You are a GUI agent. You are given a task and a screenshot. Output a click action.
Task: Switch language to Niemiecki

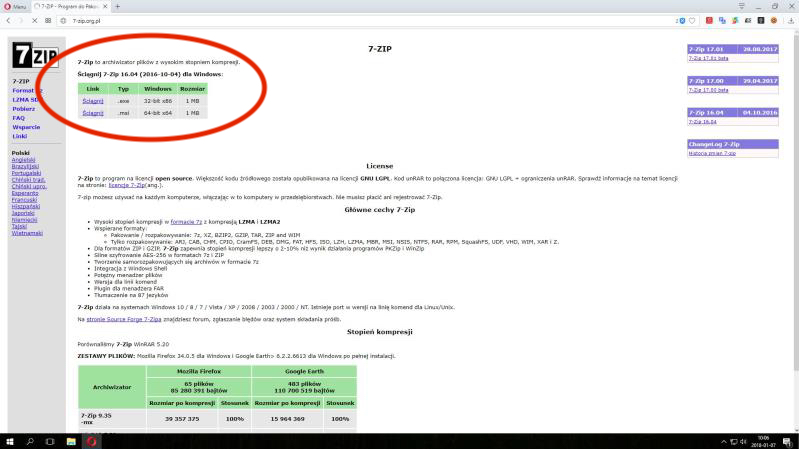pyautogui.click(x=24, y=220)
